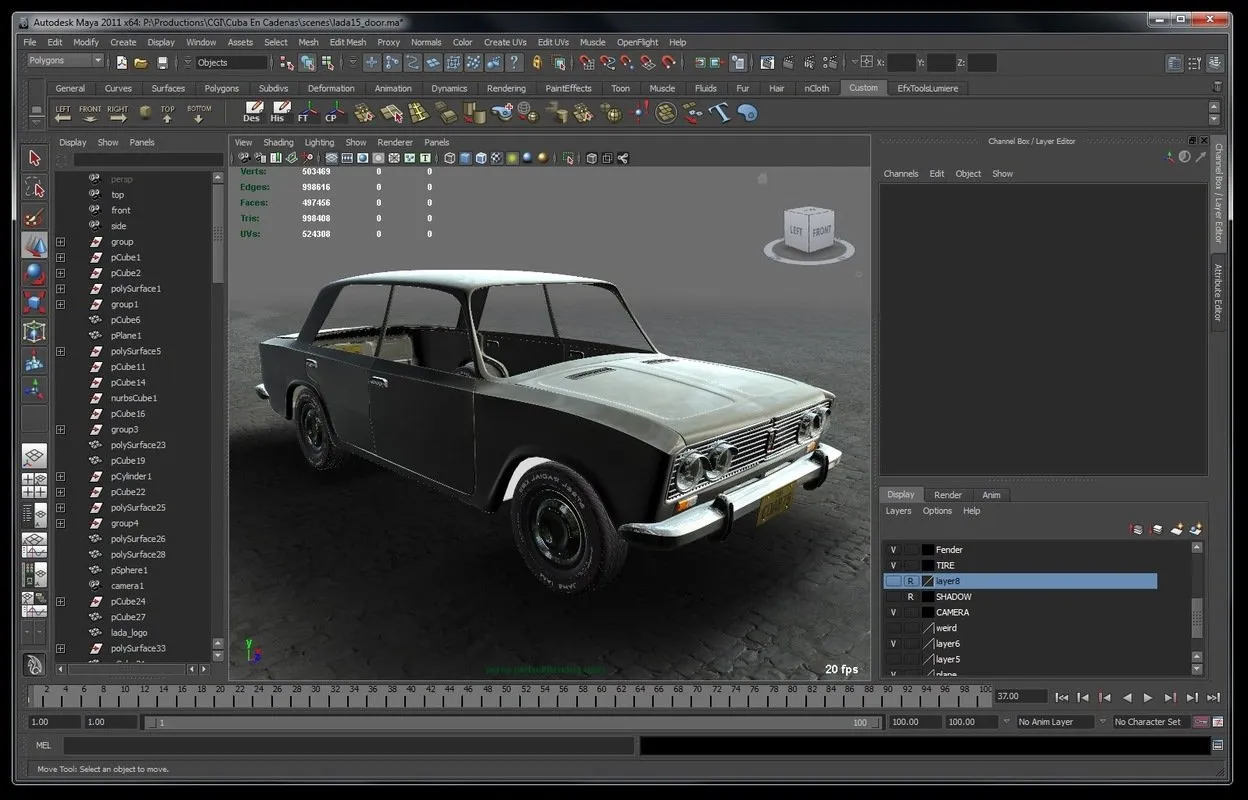Open the Options menu in layer editor
1248x800 pixels.
(x=937, y=511)
